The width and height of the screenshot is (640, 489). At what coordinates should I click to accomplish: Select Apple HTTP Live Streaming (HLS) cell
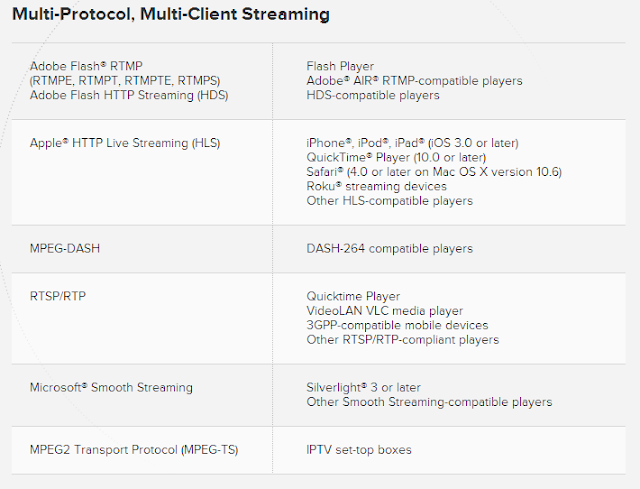142,172
